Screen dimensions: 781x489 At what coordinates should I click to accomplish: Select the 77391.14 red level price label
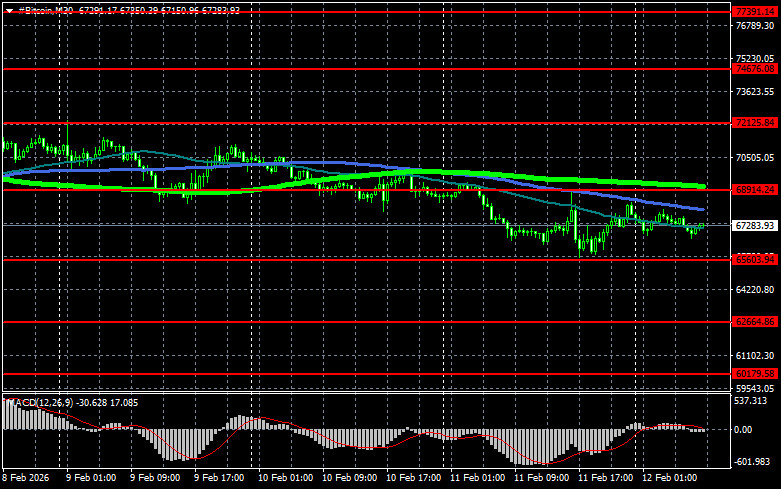(x=755, y=12)
